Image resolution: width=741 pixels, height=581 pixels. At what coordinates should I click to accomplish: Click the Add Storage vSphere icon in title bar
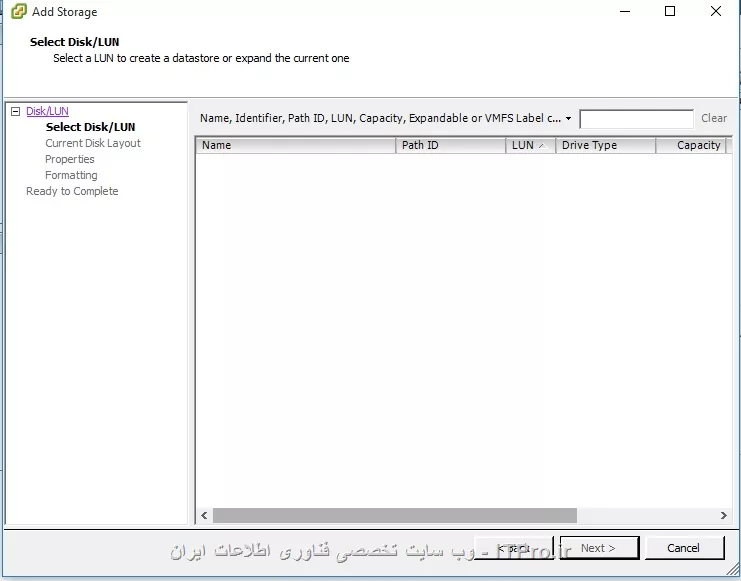18,11
